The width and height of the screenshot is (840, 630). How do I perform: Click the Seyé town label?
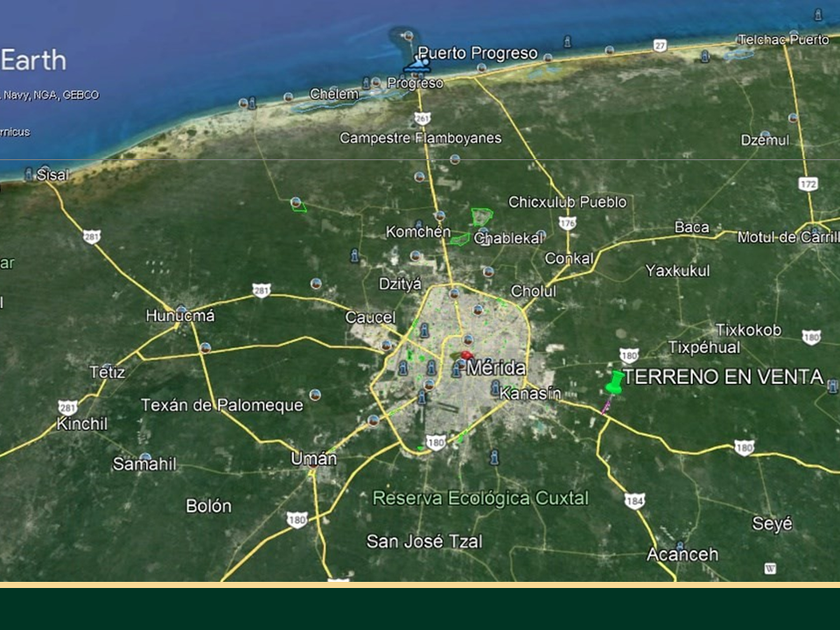coord(772,523)
